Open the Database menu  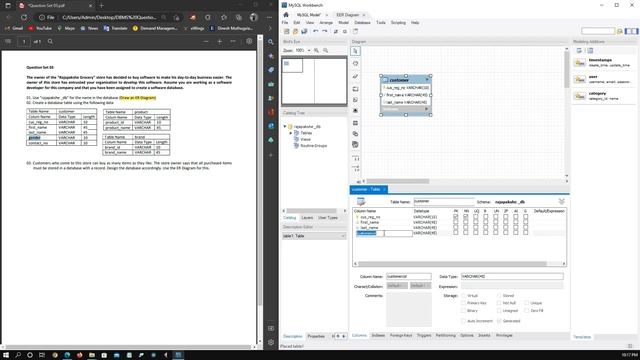(x=362, y=22)
